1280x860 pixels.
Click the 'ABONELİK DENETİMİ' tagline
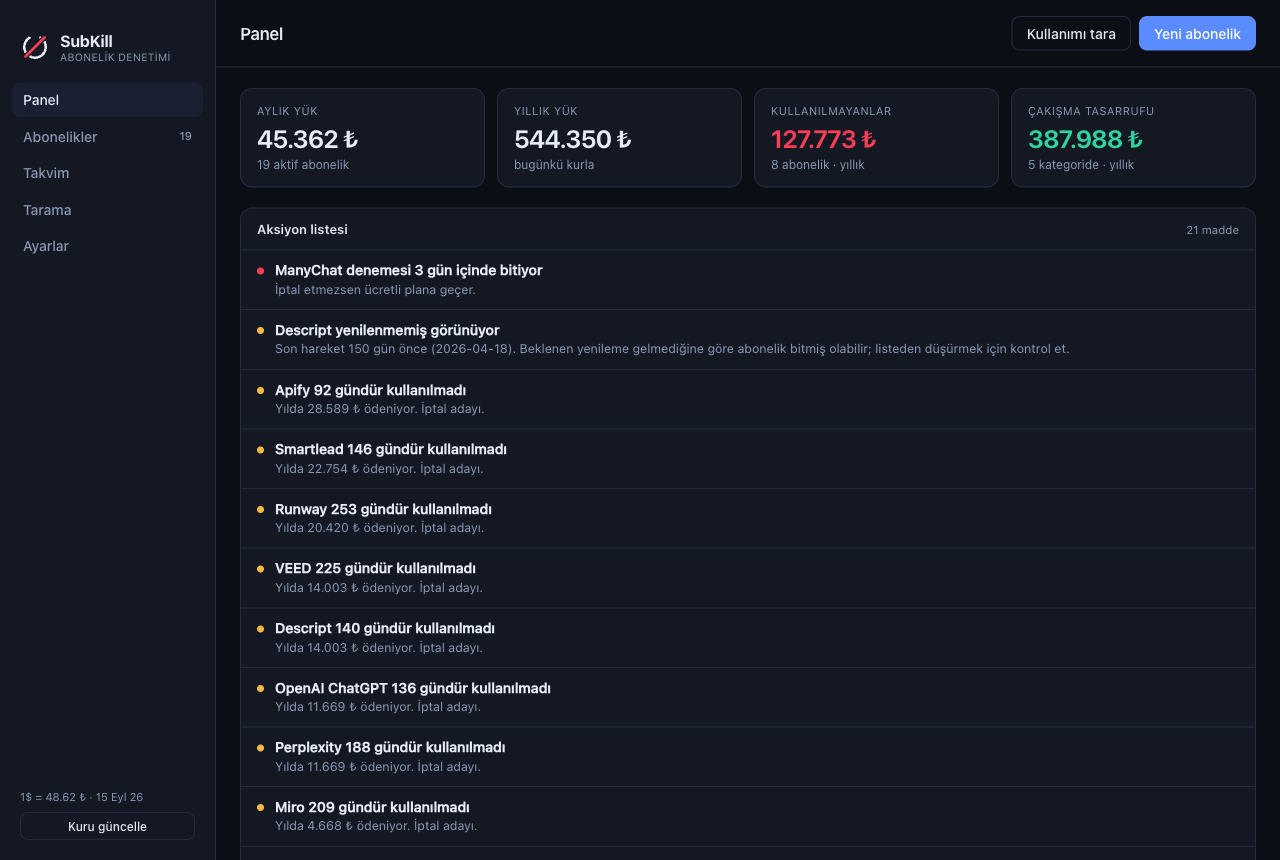click(115, 58)
